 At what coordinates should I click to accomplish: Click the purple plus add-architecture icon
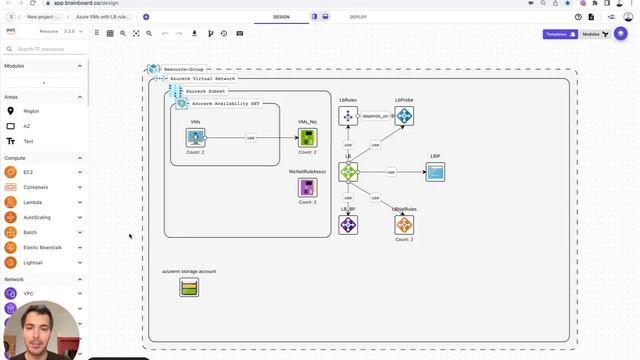(x=146, y=17)
